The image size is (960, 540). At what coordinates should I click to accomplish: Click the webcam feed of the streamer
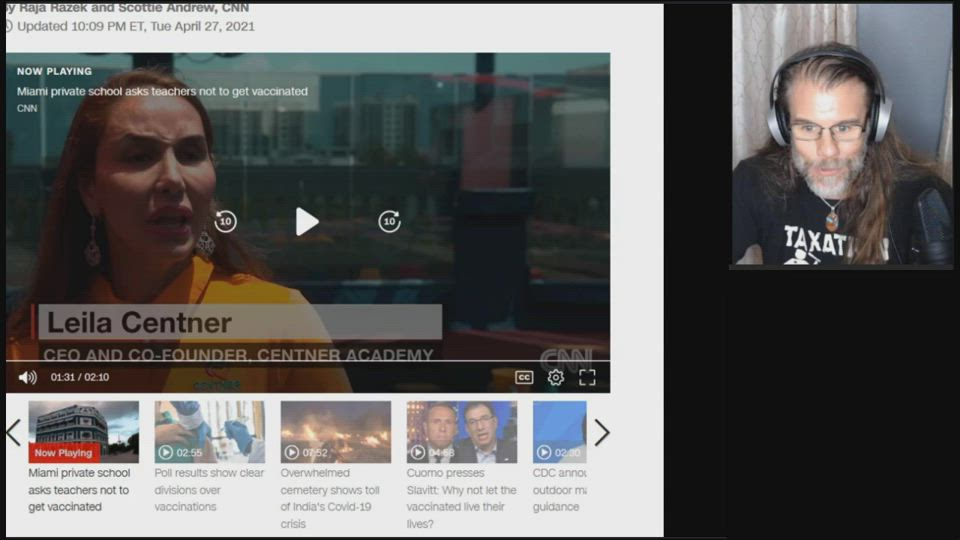[841, 135]
